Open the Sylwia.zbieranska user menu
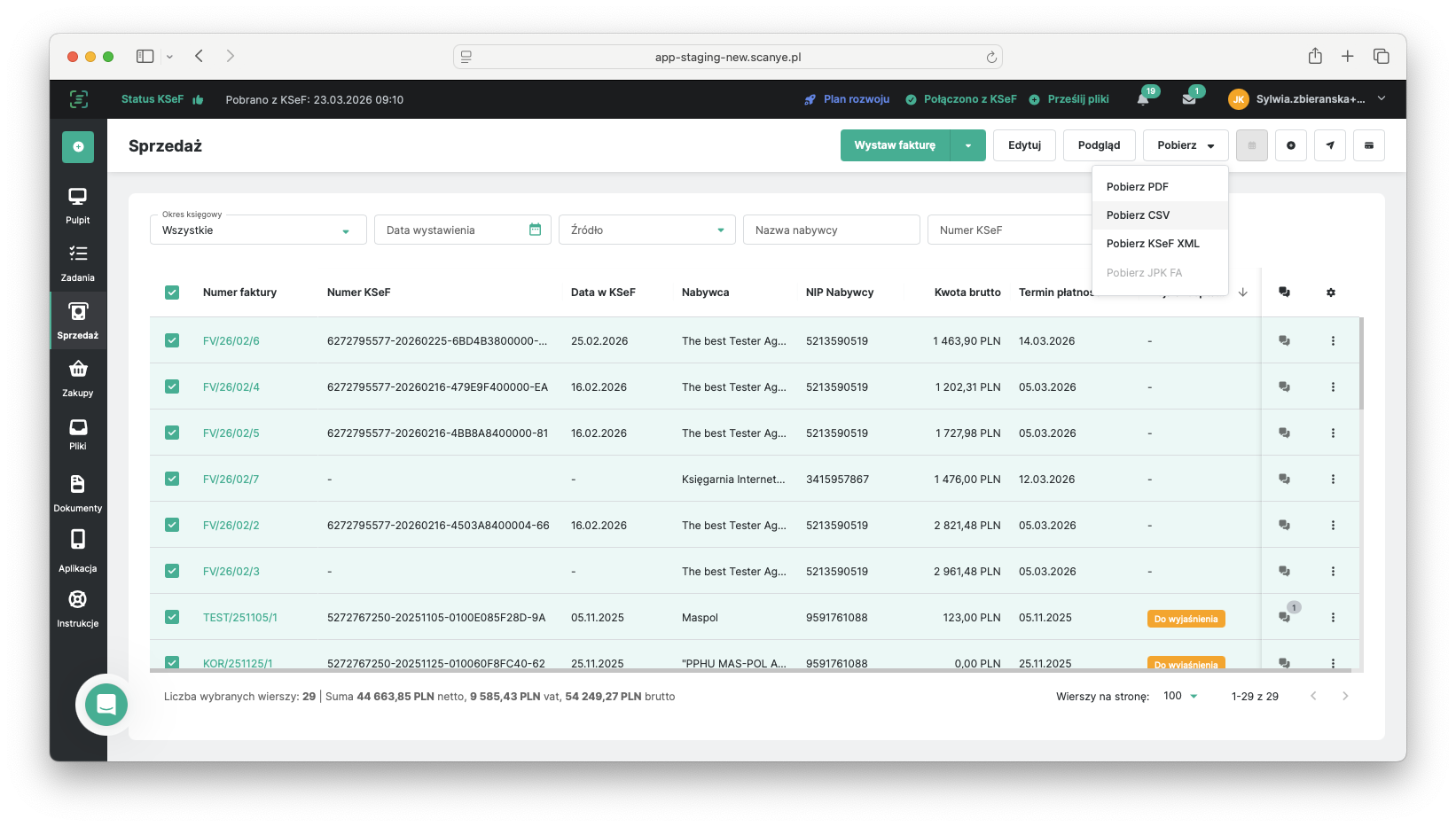Screen dimensions: 1456x827 1307,99
